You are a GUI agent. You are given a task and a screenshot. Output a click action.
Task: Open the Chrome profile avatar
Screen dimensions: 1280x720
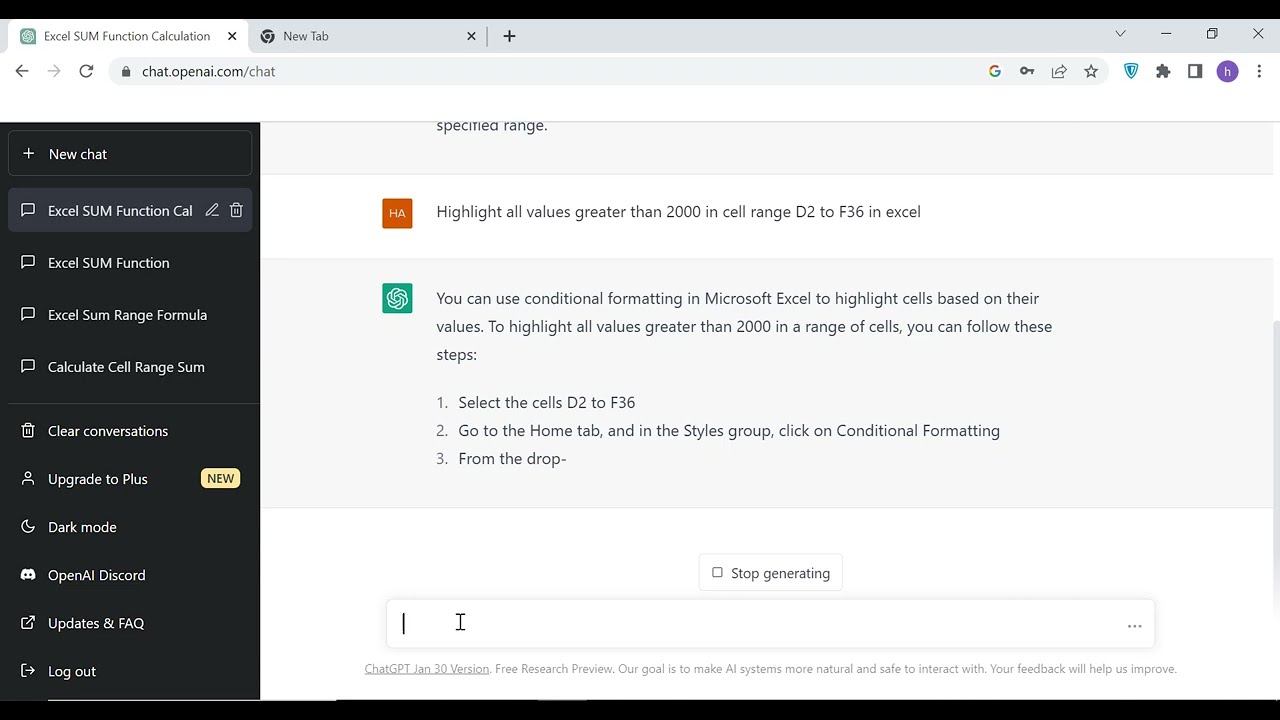tap(1227, 71)
